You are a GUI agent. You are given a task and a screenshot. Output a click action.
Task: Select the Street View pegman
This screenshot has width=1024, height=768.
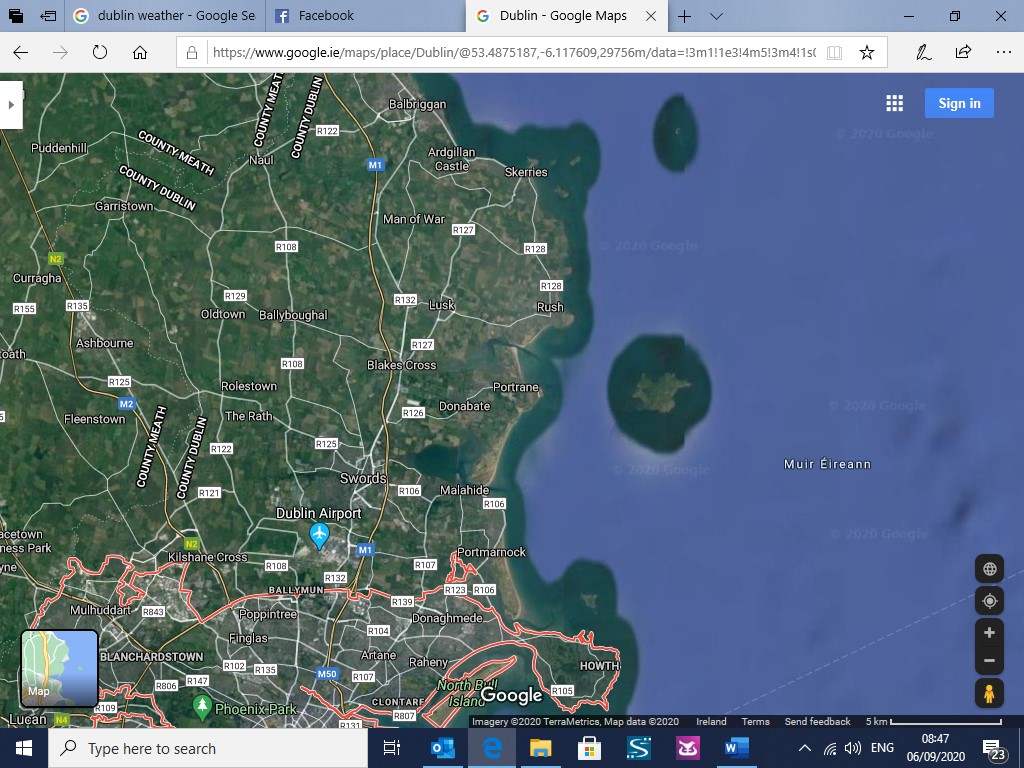point(989,694)
